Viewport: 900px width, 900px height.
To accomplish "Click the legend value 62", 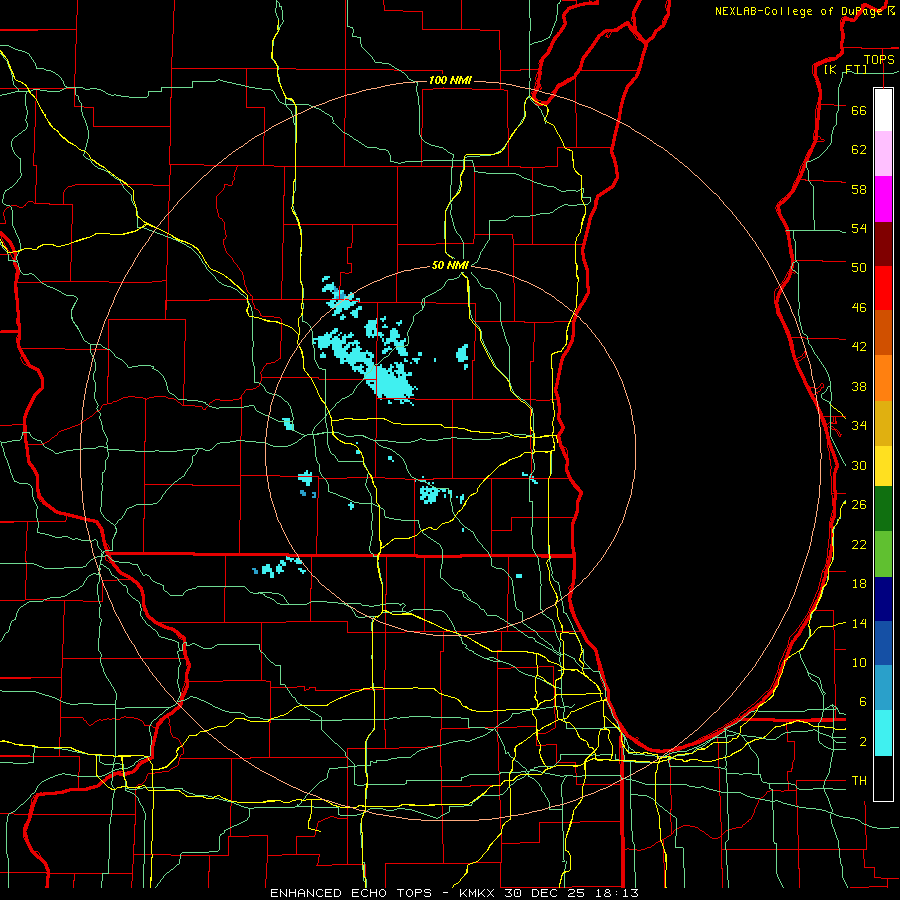I will (859, 150).
